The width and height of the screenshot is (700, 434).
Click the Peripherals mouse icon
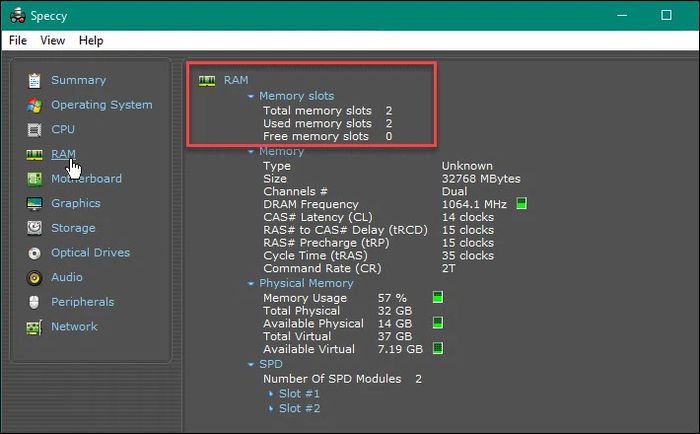(34, 302)
